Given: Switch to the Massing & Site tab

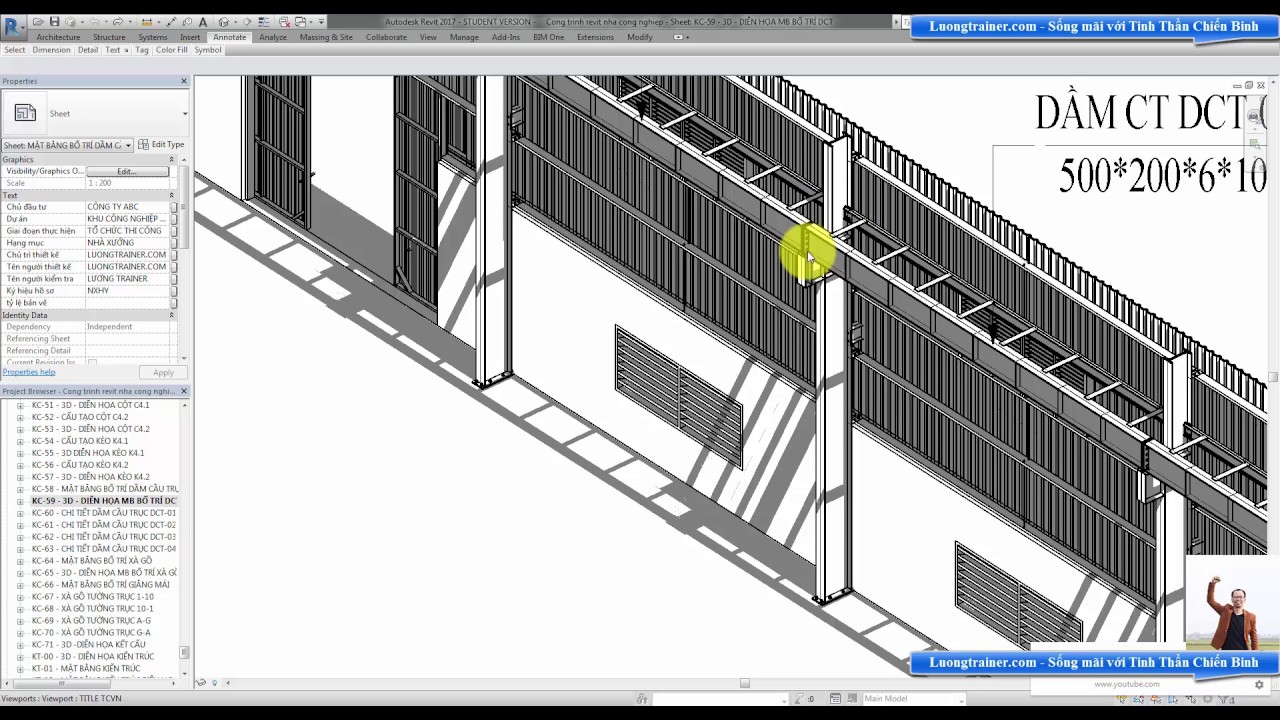Looking at the screenshot, I should point(326,37).
